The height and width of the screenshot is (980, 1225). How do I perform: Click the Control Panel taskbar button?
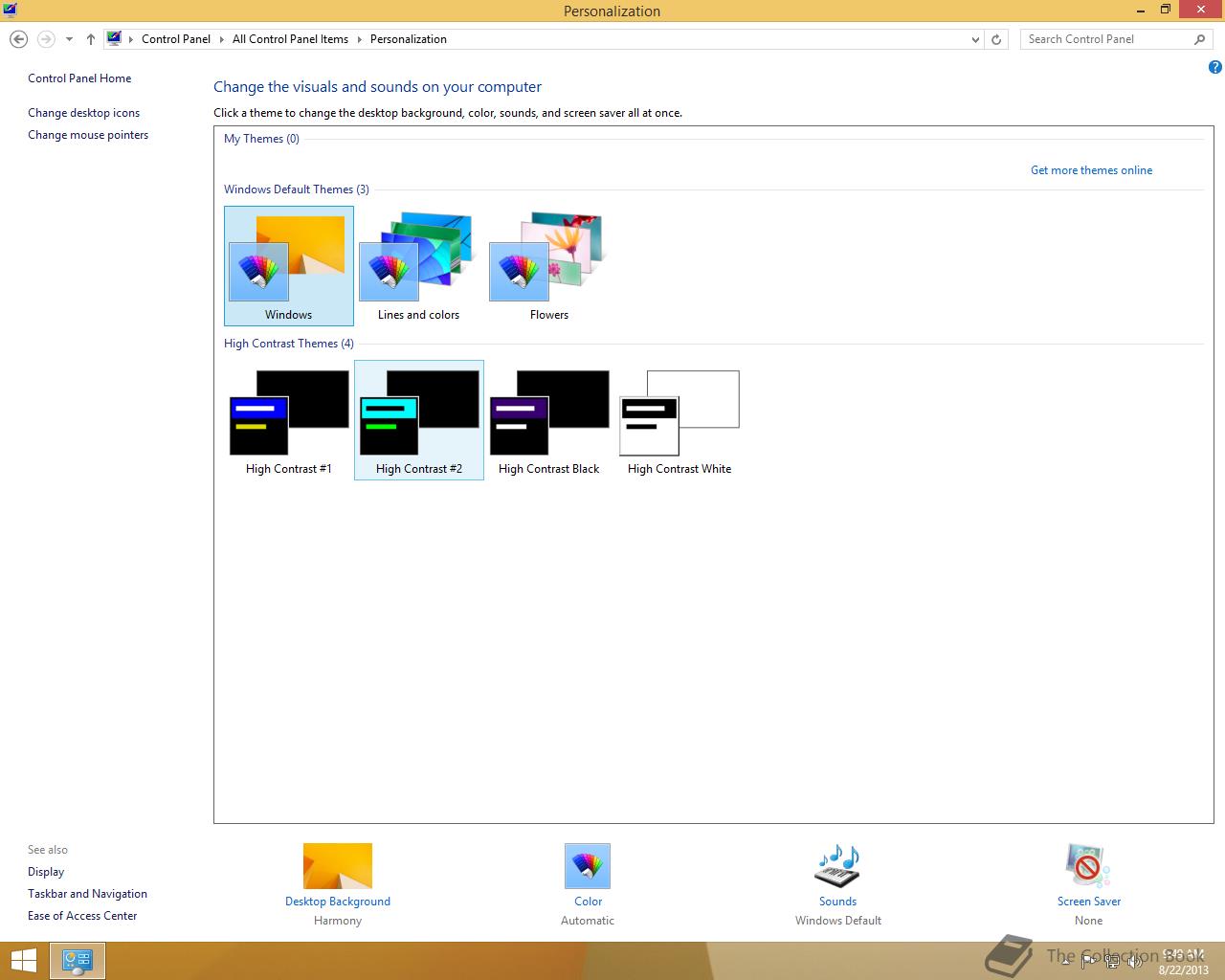coord(77,961)
